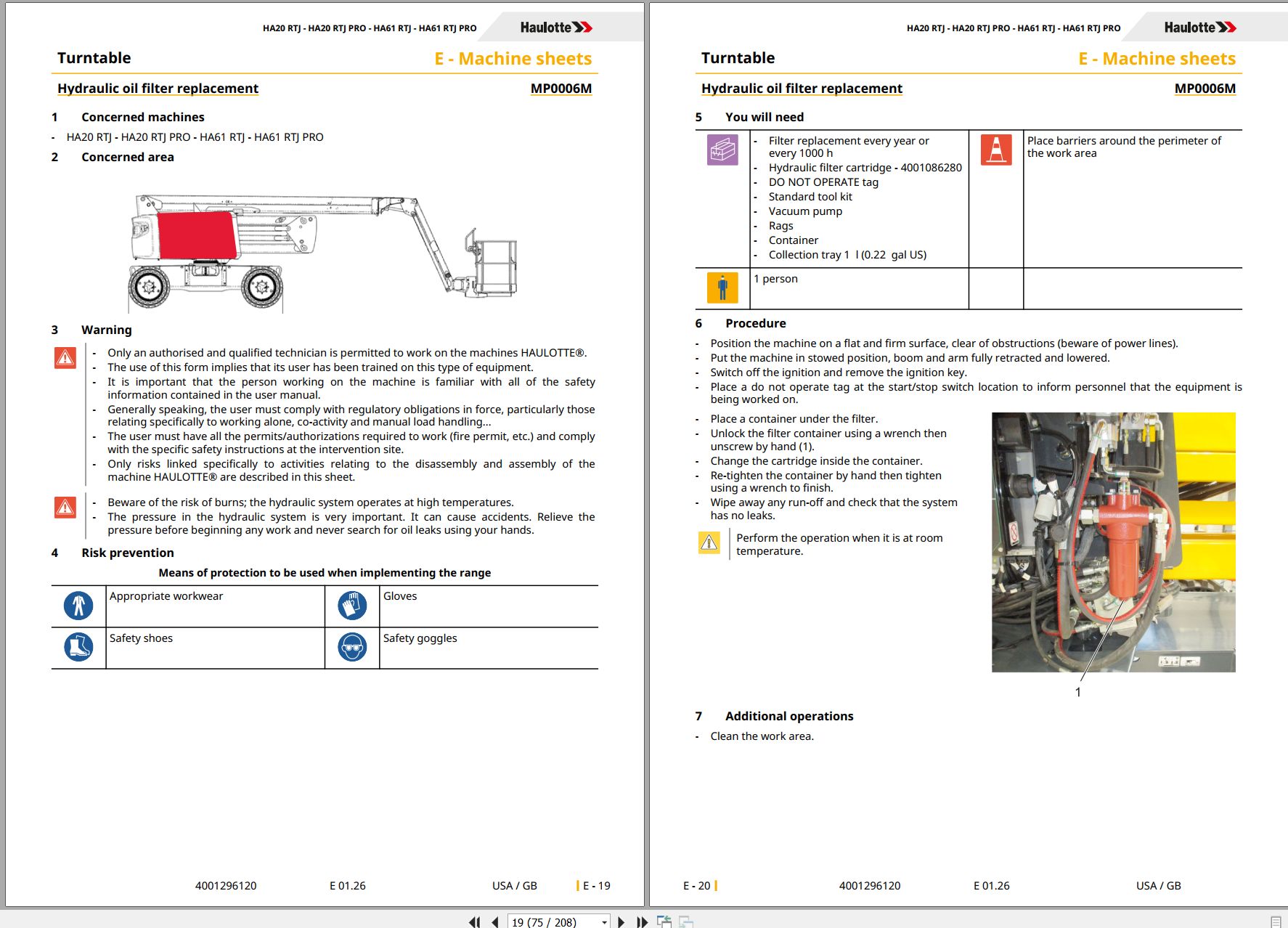1288x928 pixels.
Task: Click the right page 'E - Machine sheets' heading
Action: coord(1157,59)
